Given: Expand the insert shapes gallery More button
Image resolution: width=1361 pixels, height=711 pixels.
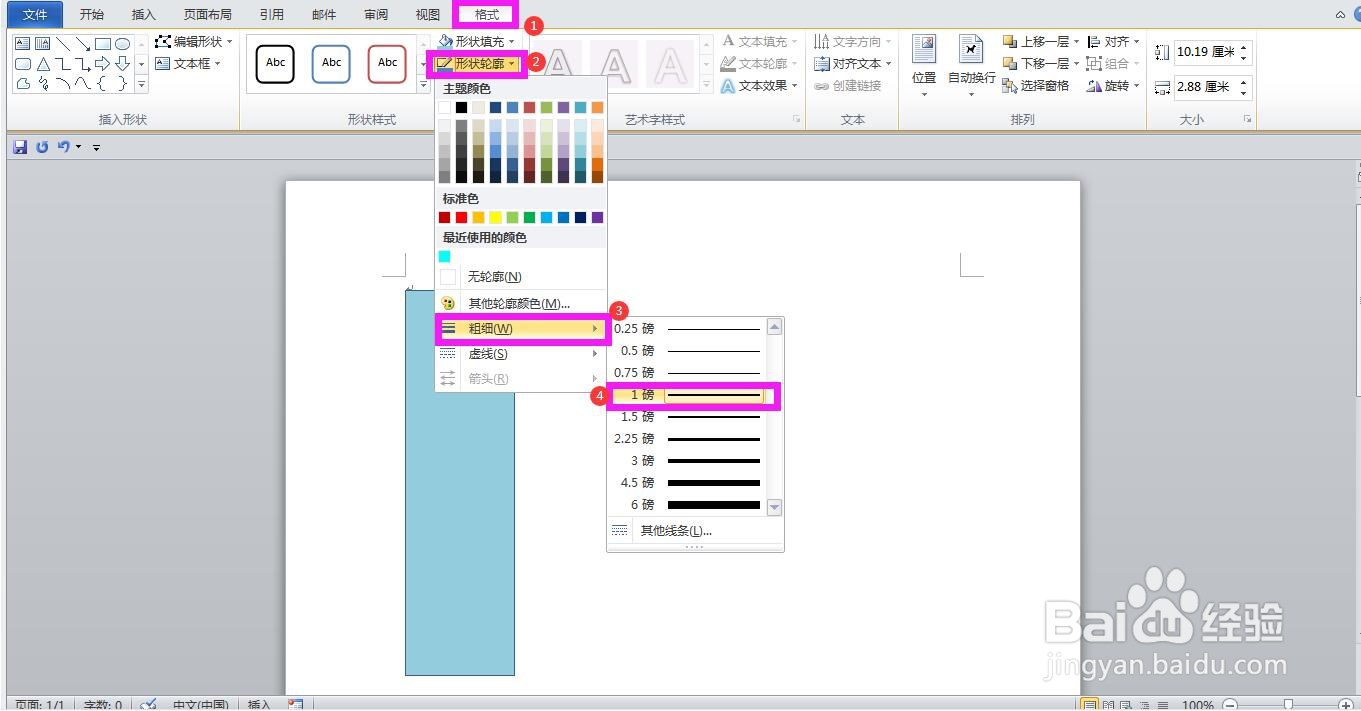Looking at the screenshot, I should (141, 86).
